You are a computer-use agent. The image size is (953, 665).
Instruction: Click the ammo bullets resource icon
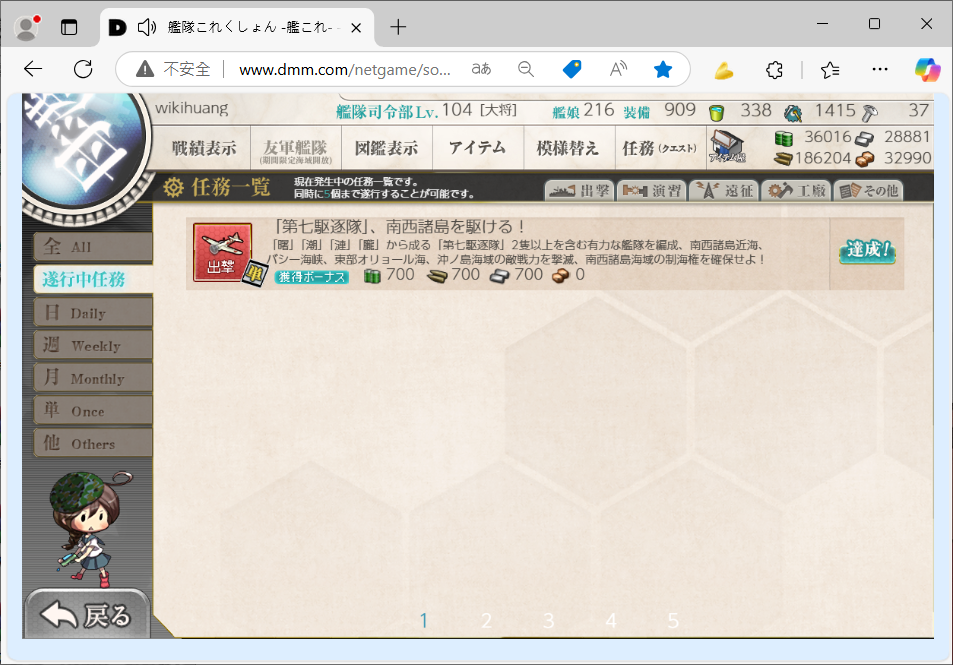click(x=783, y=159)
